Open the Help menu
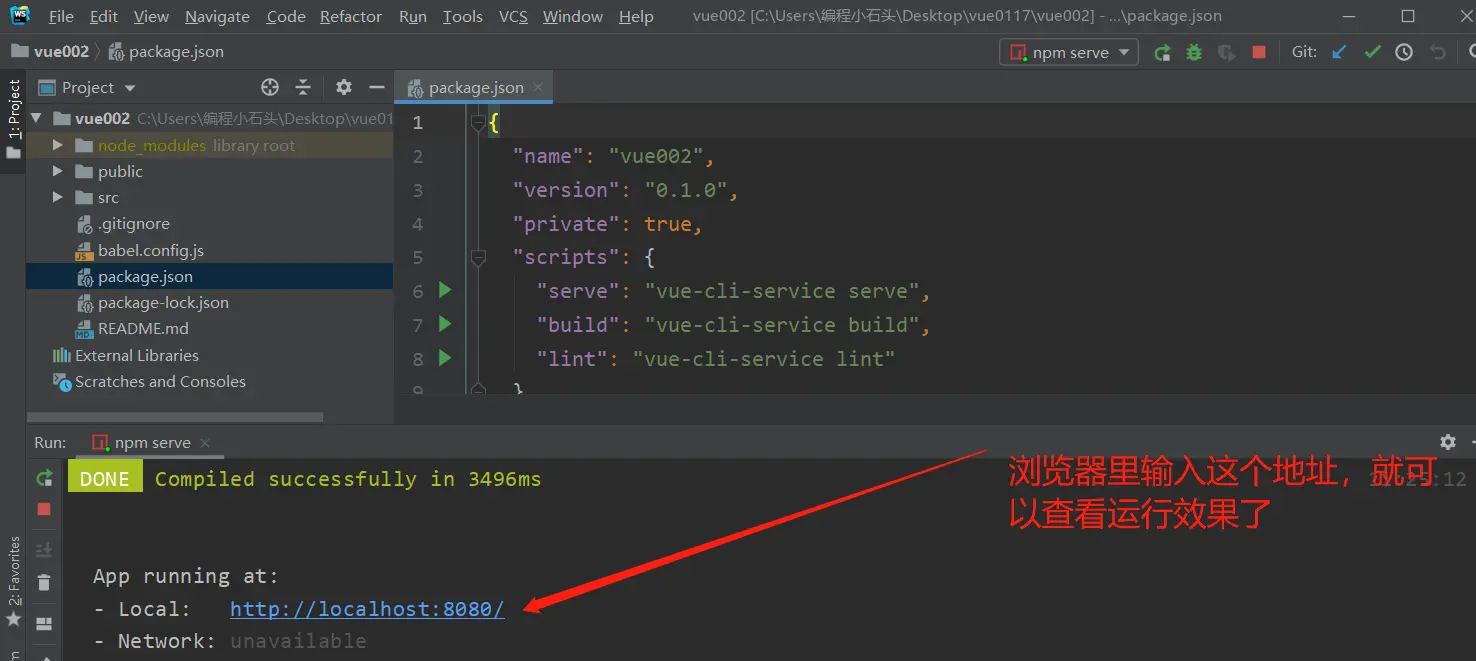This screenshot has width=1476, height=661. [x=636, y=16]
